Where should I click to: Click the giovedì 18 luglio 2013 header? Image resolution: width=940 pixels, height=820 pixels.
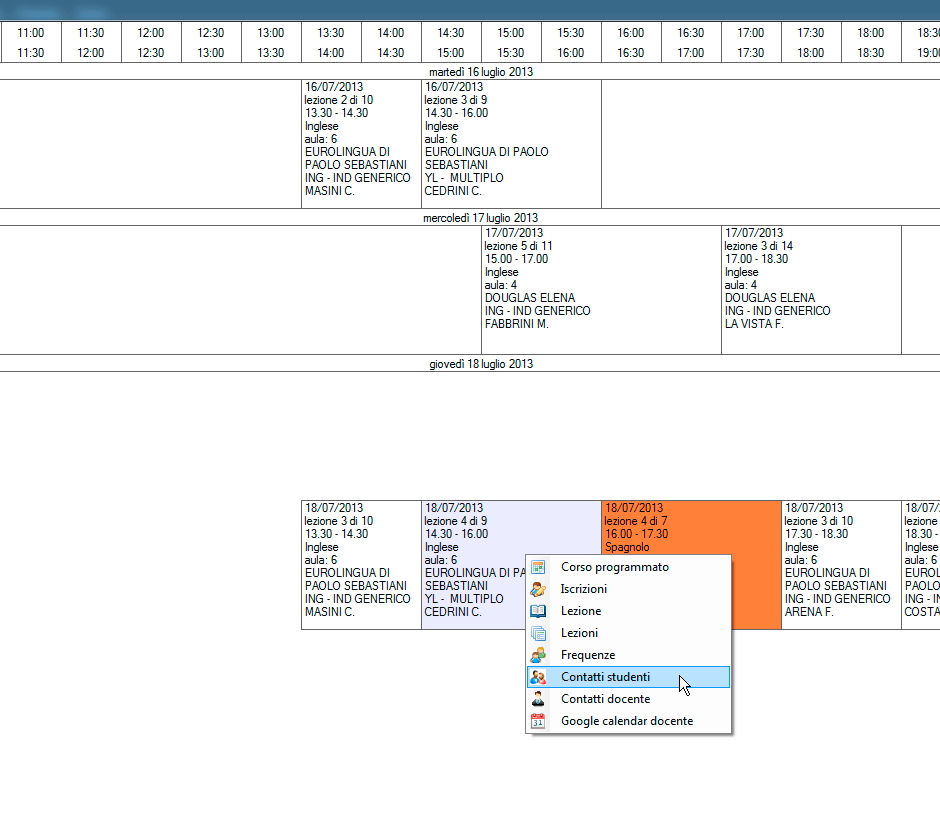481,364
